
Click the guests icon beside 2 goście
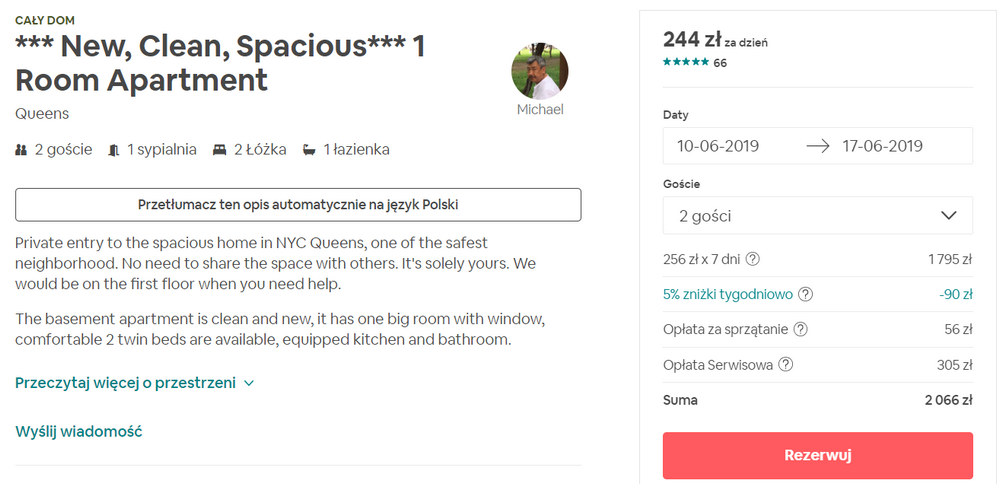click(21, 150)
